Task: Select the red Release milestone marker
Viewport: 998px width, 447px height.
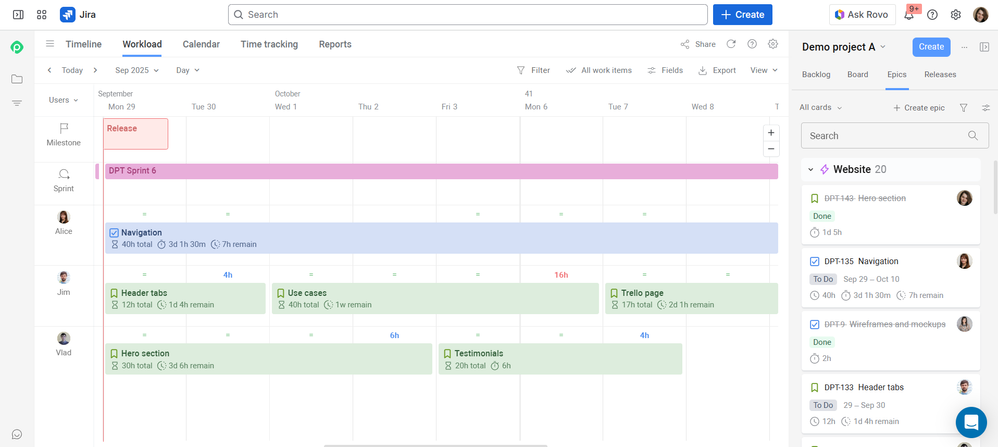Action: coord(136,134)
